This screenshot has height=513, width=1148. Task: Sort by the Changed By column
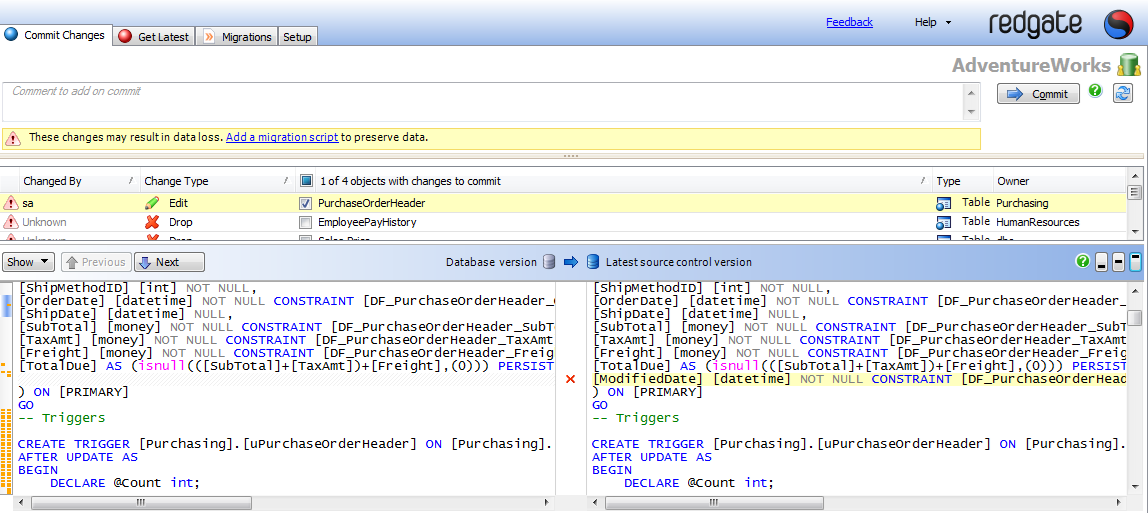(78, 181)
